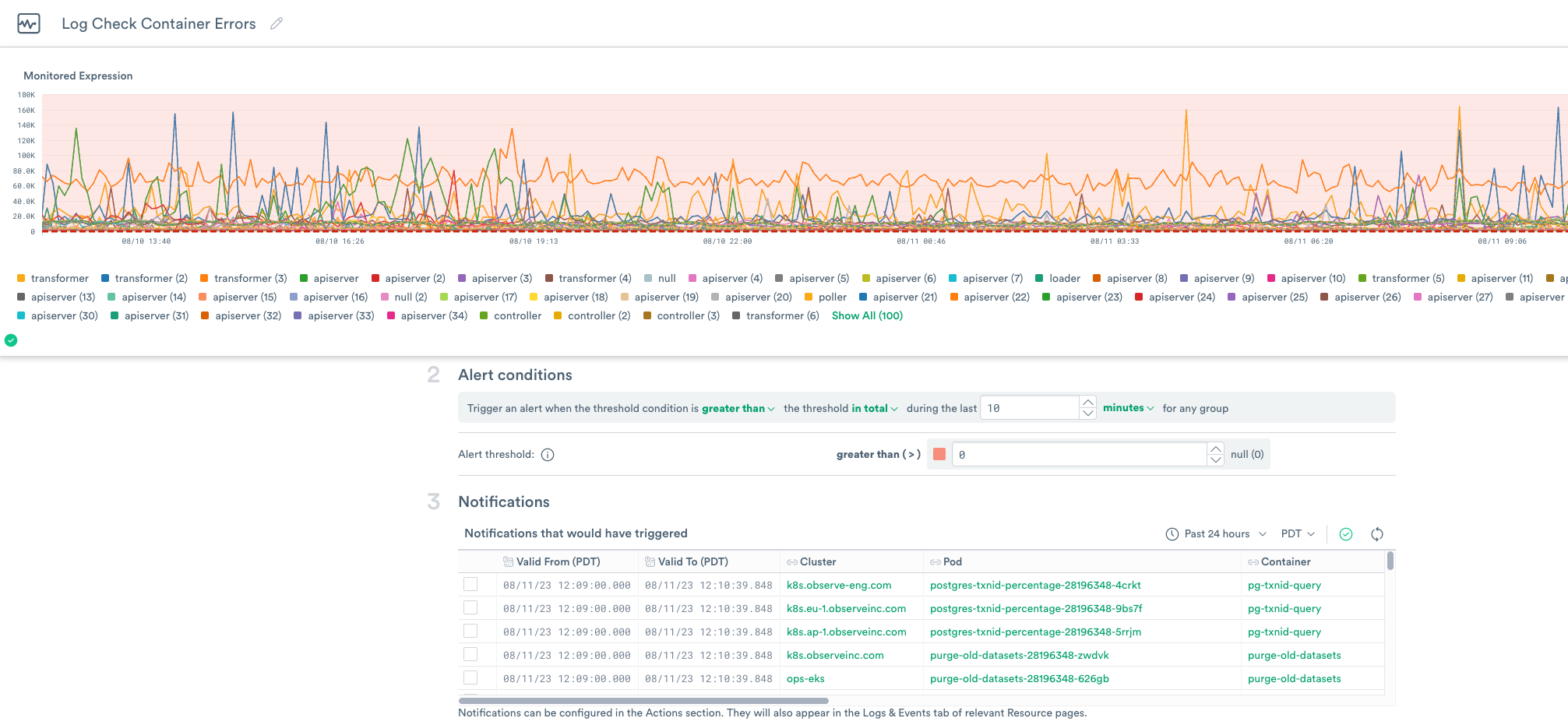
Task: Open ops-eks cluster link
Action: tap(805, 678)
